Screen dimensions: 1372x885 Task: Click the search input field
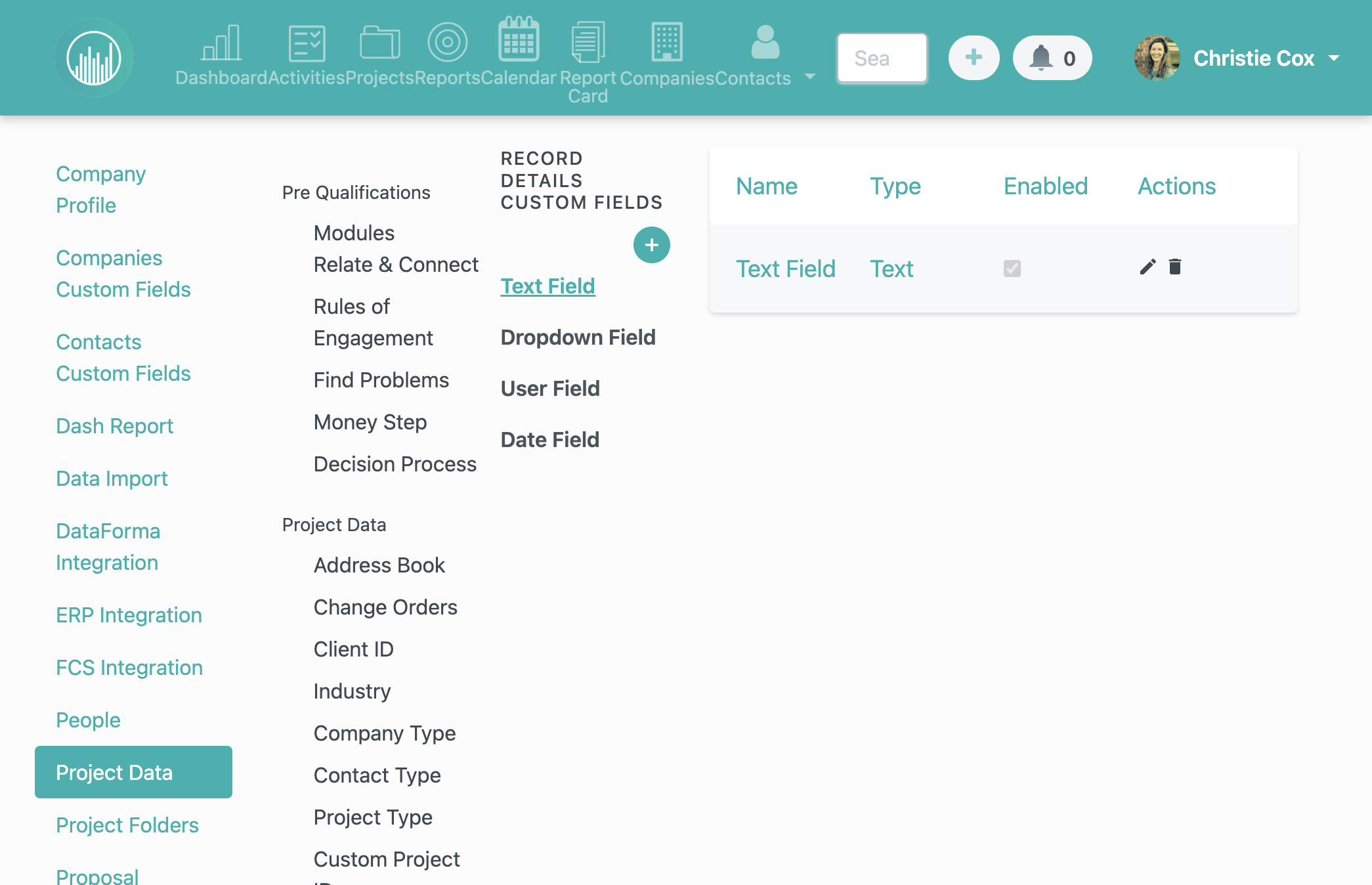(x=882, y=58)
